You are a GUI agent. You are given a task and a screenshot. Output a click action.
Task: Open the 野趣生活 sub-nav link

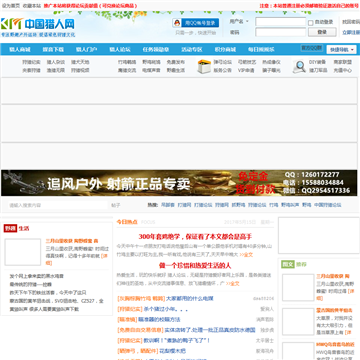click(176, 70)
